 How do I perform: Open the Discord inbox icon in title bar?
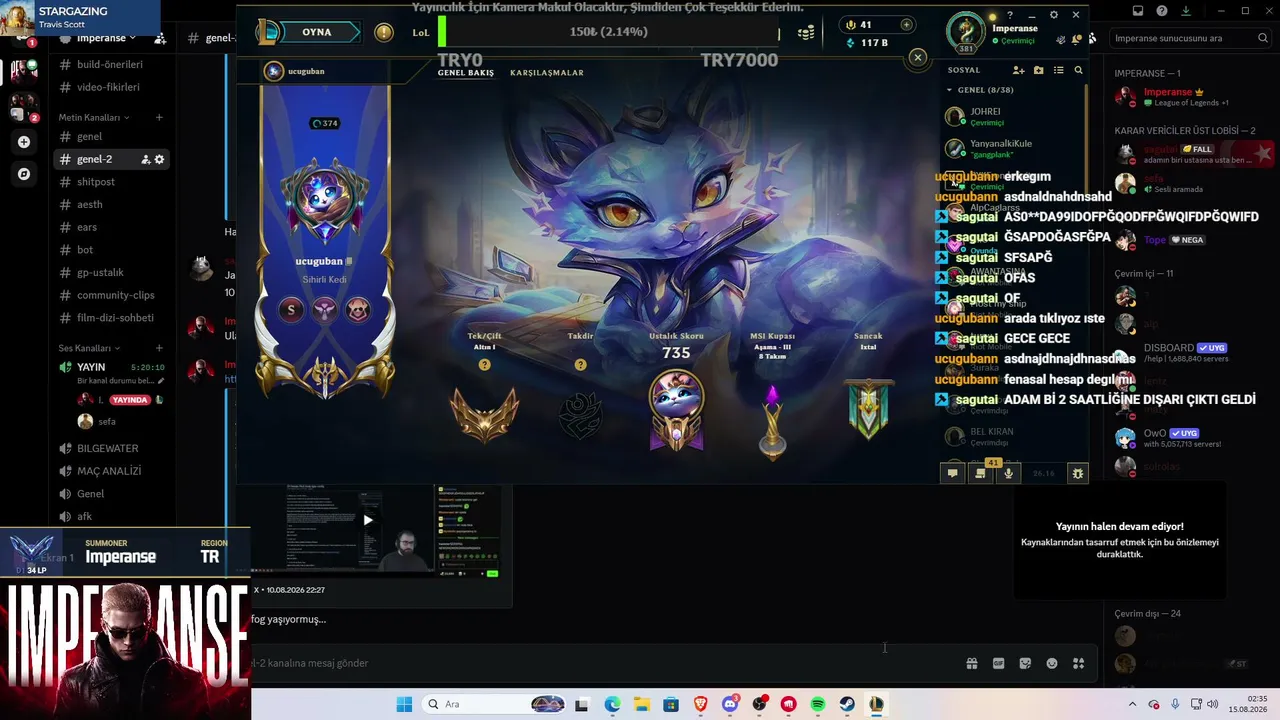pyautogui.click(x=1138, y=11)
